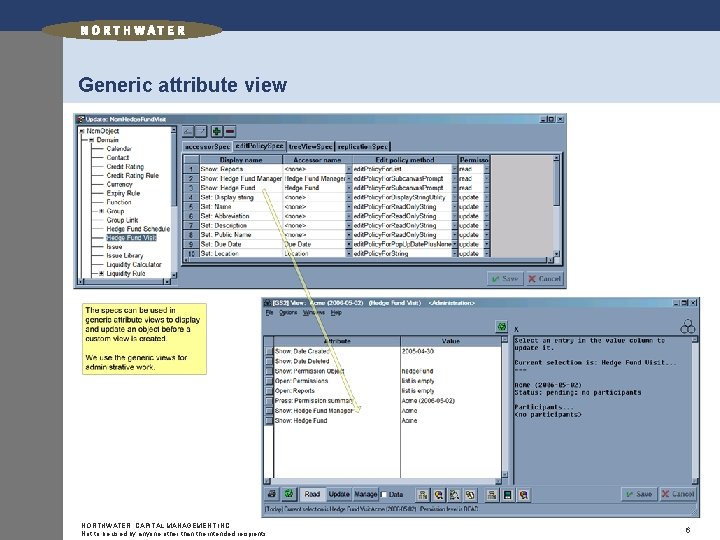720x540 pixels.
Task: Open Accessor name dropdown for Show: Reports row
Action: (349, 169)
